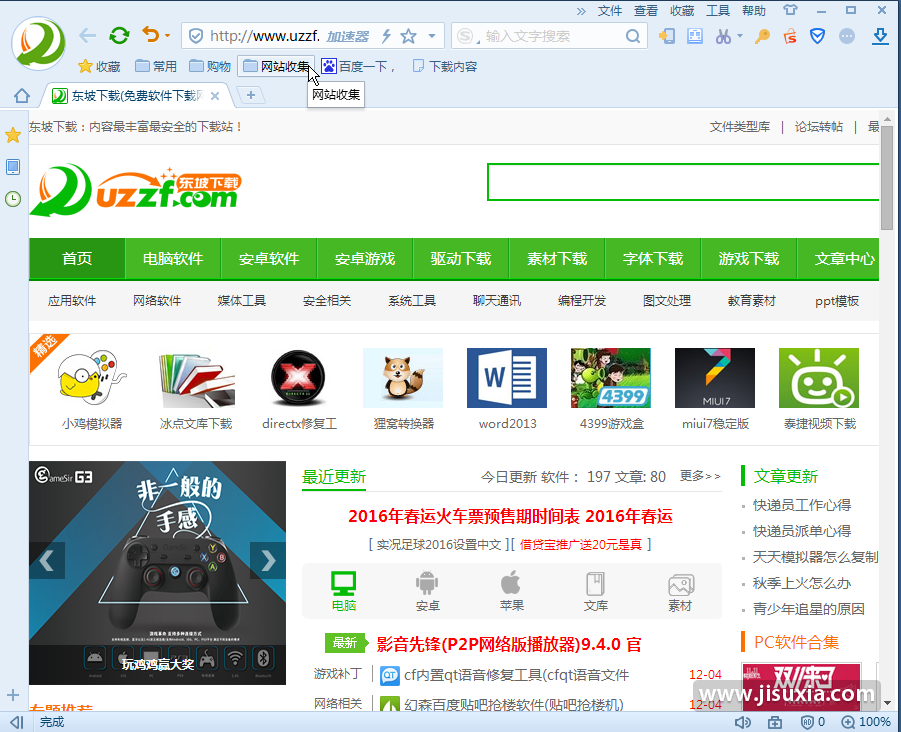Open dropdown next to undo icon
Image resolution: width=901 pixels, height=732 pixels.
tap(167, 36)
